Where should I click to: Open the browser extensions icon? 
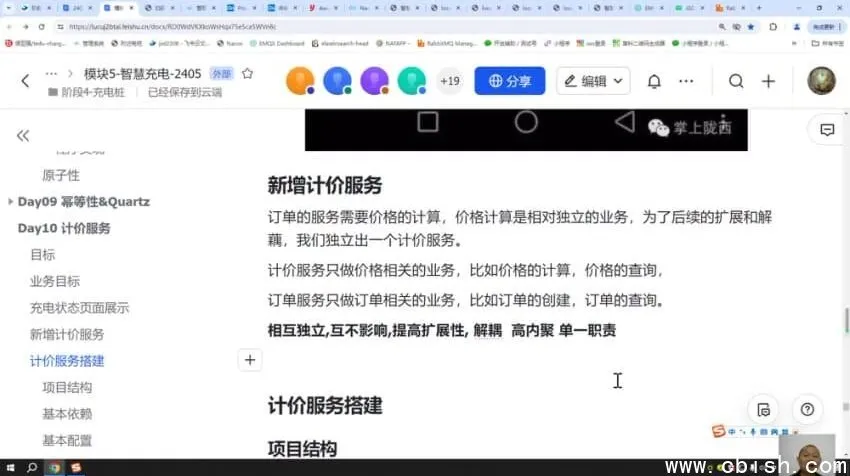pos(773,27)
